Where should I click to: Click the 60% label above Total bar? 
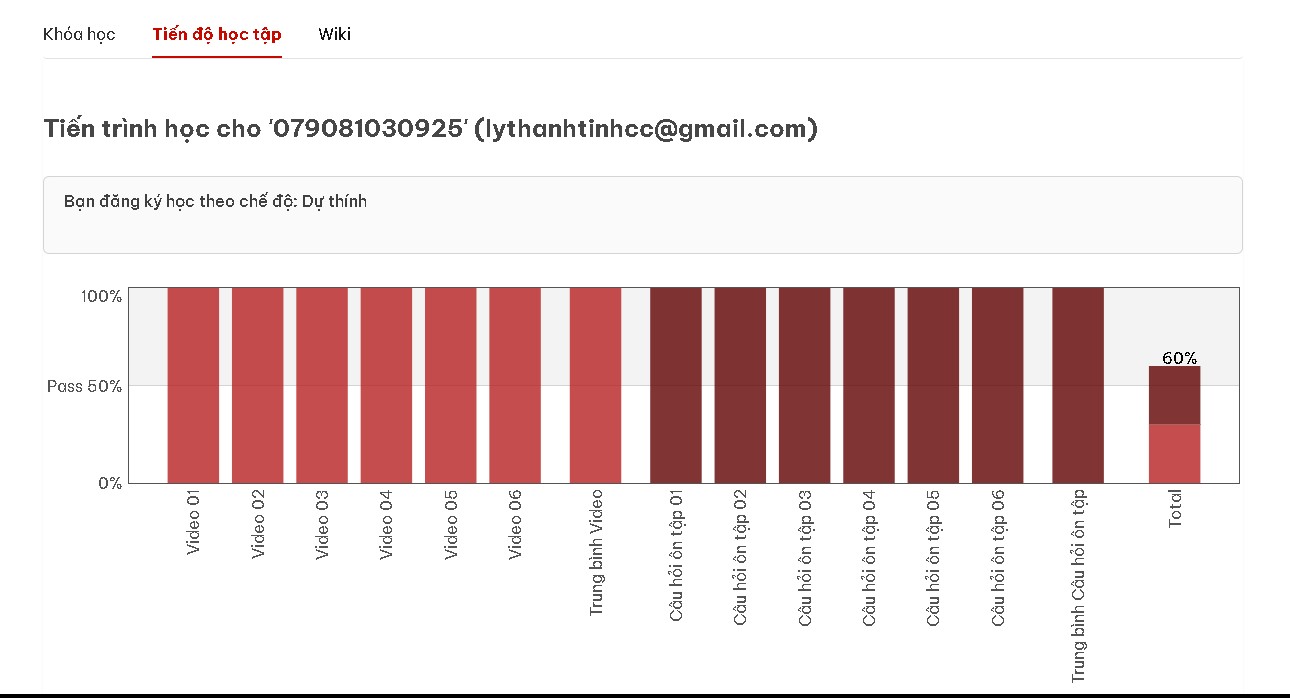click(1180, 358)
